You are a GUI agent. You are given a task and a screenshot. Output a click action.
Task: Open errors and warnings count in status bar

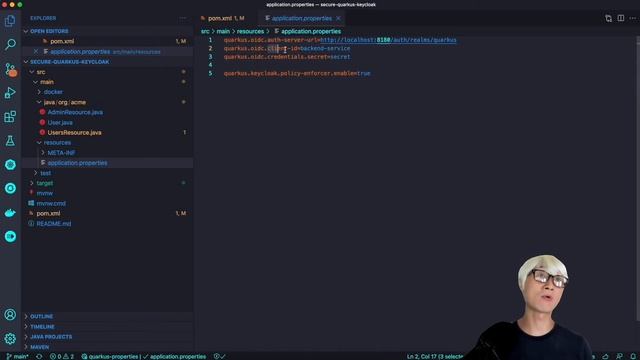pyautogui.click(x=62, y=356)
